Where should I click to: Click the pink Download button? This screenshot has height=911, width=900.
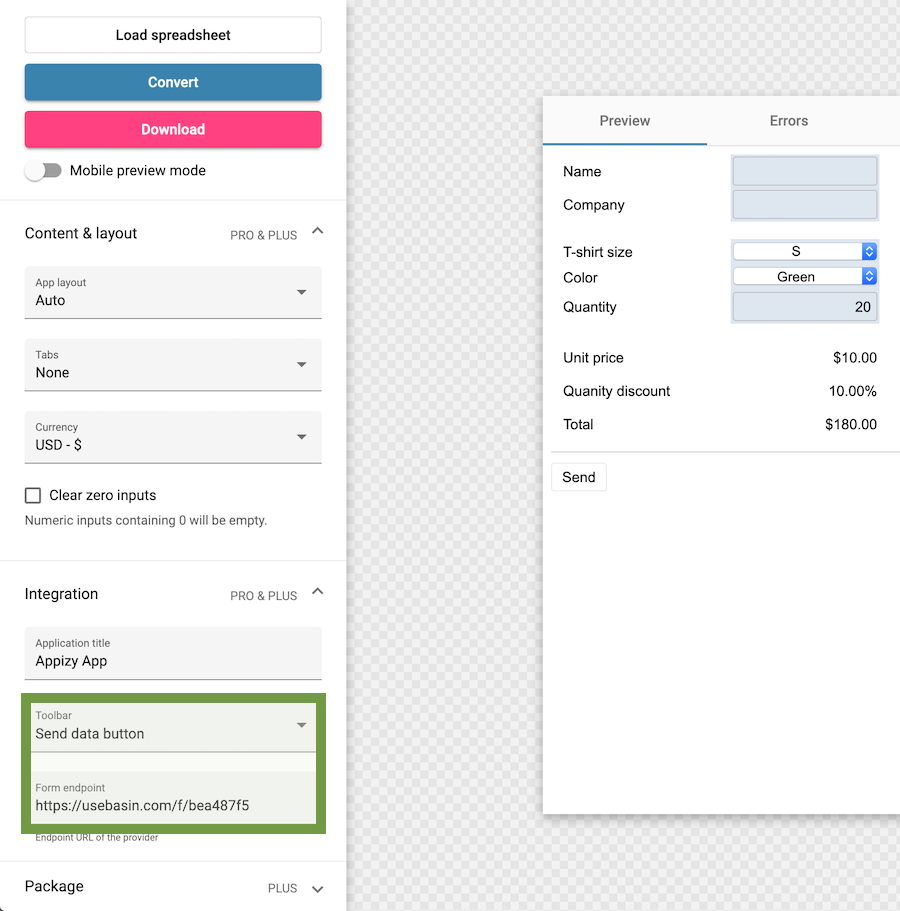173,129
